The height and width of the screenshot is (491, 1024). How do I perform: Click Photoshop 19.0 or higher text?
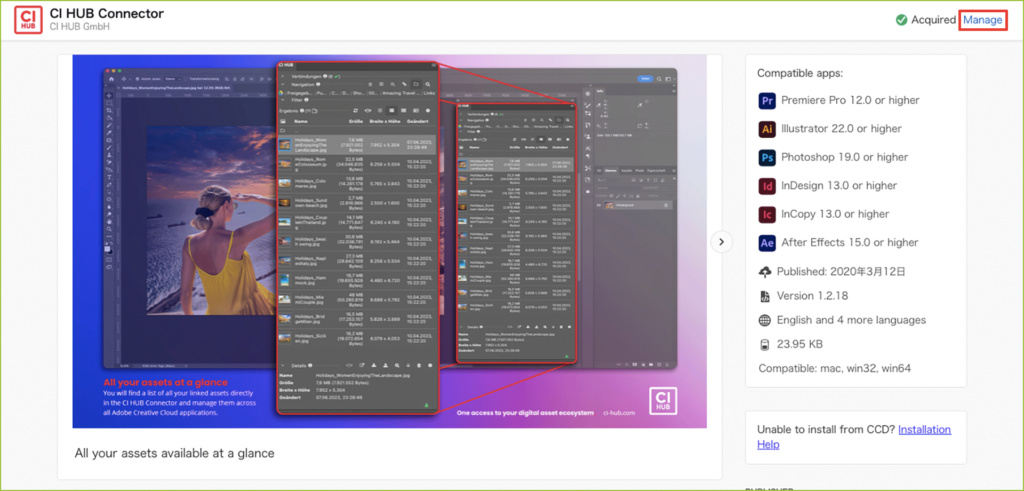844,157
